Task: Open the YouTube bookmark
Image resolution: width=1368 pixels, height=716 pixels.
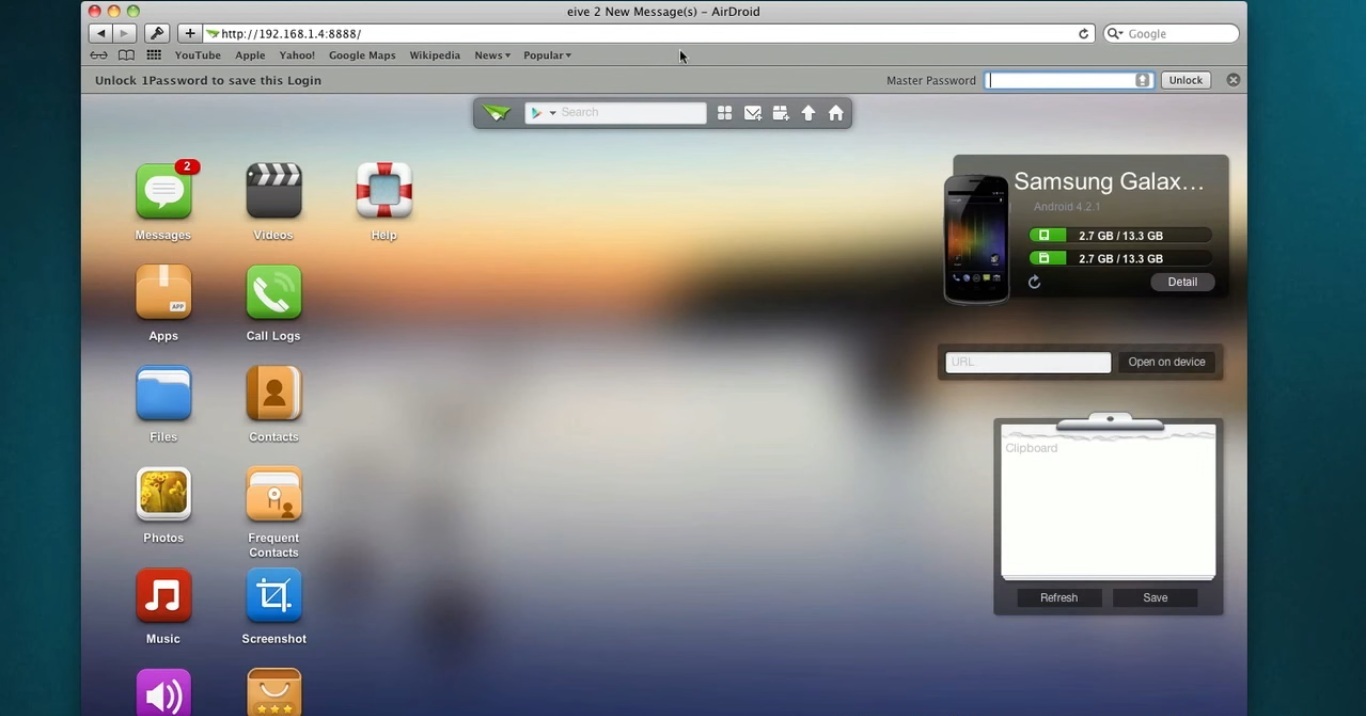Action: (x=198, y=56)
